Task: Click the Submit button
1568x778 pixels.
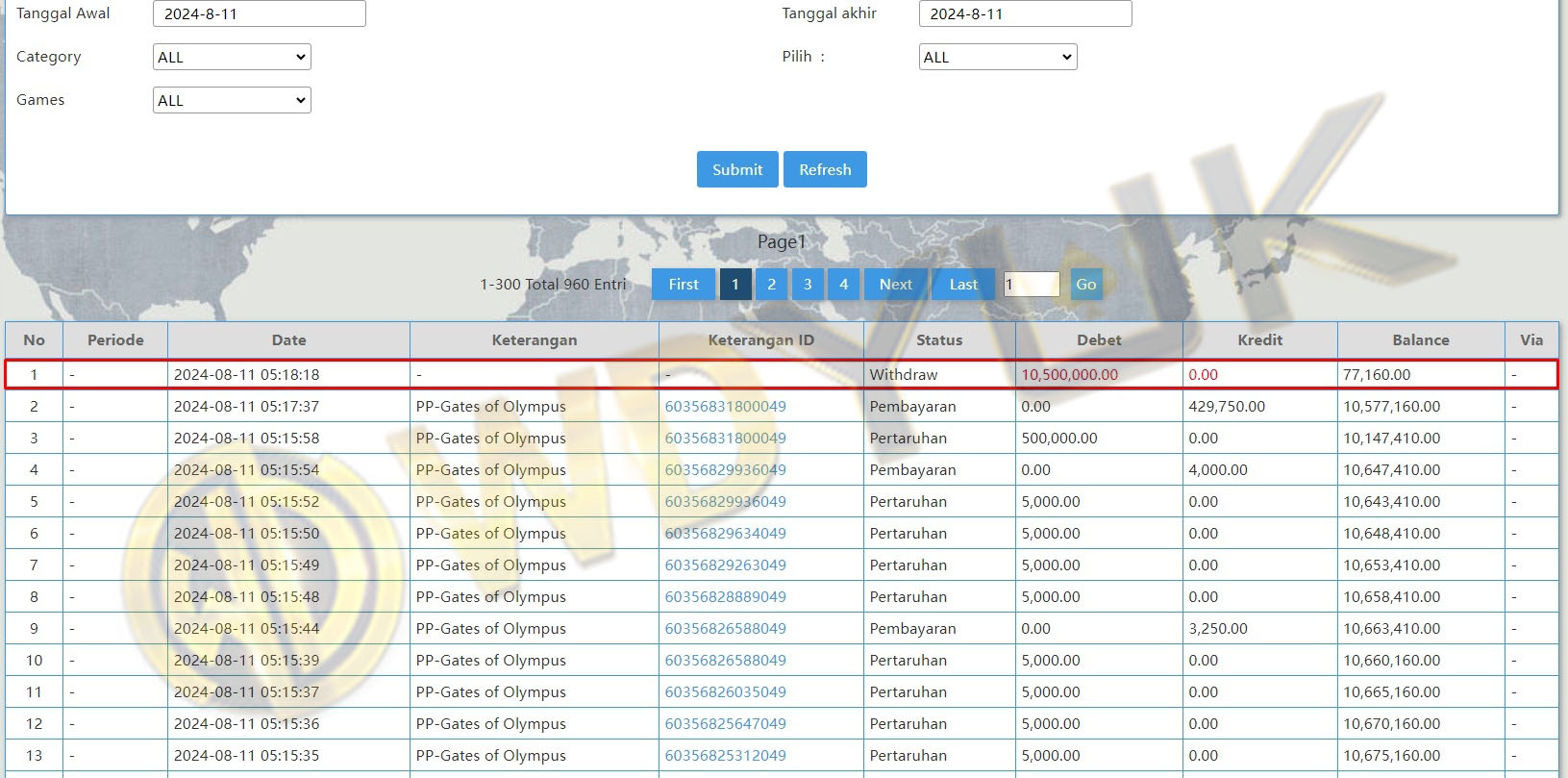Action: point(737,169)
